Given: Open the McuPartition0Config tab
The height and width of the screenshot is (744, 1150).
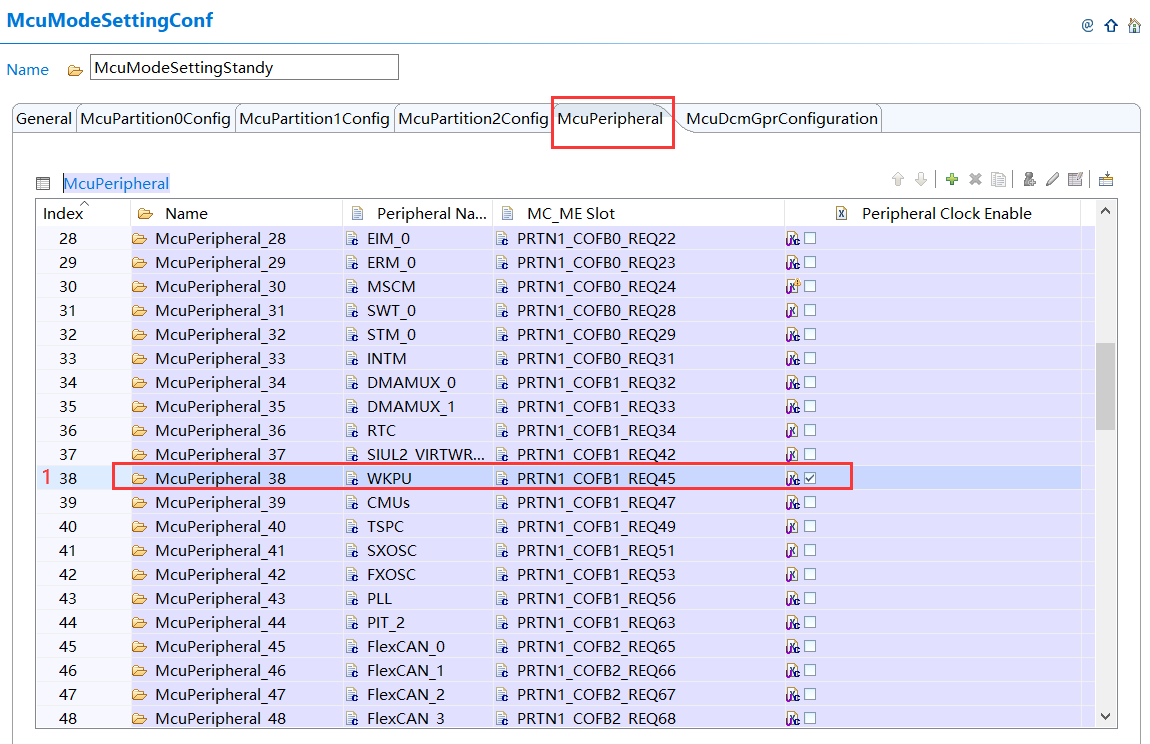Looking at the screenshot, I should (155, 119).
